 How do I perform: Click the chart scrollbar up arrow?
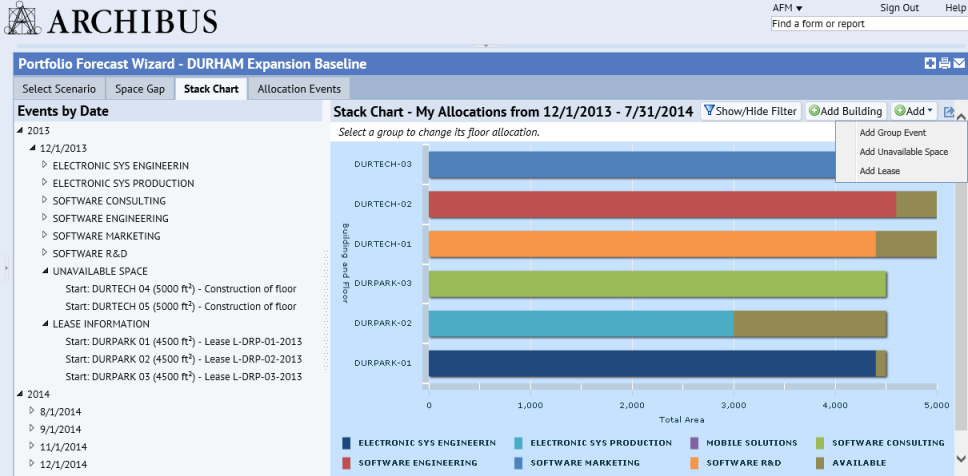[x=961, y=115]
